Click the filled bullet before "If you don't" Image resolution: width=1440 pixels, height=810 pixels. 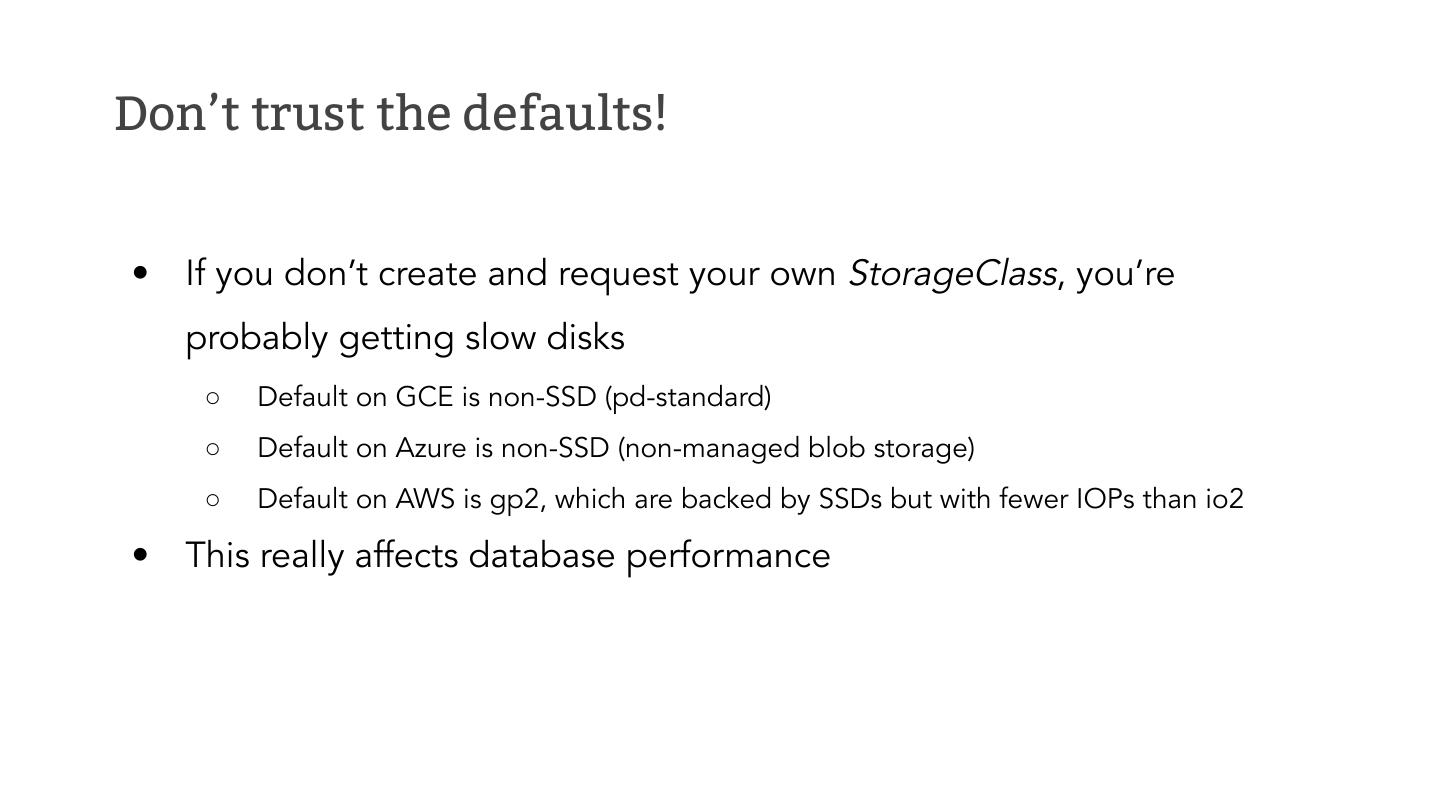pyautogui.click(x=141, y=273)
